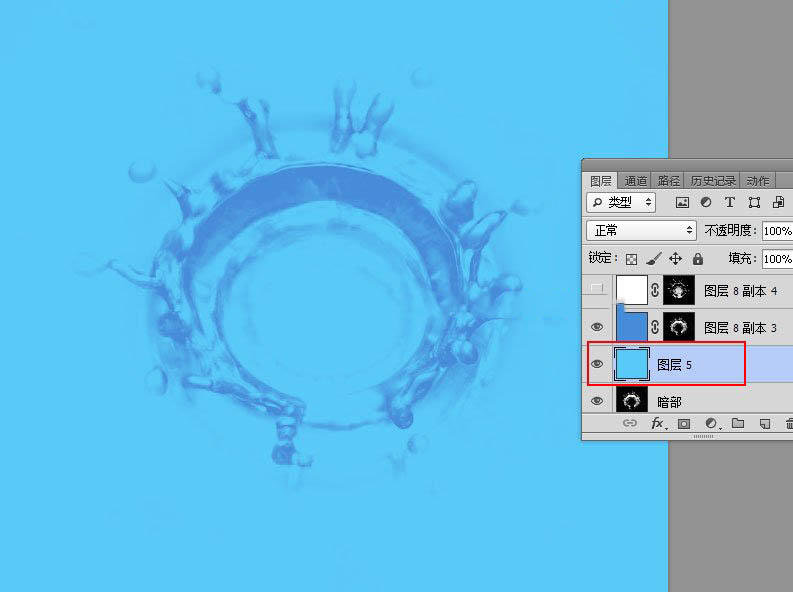Hide the 图层 8 副本 3 layer

coord(597,327)
